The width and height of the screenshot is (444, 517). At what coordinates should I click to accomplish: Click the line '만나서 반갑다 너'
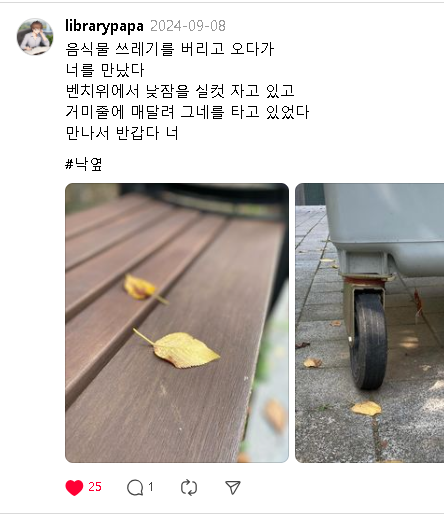click(x=122, y=133)
